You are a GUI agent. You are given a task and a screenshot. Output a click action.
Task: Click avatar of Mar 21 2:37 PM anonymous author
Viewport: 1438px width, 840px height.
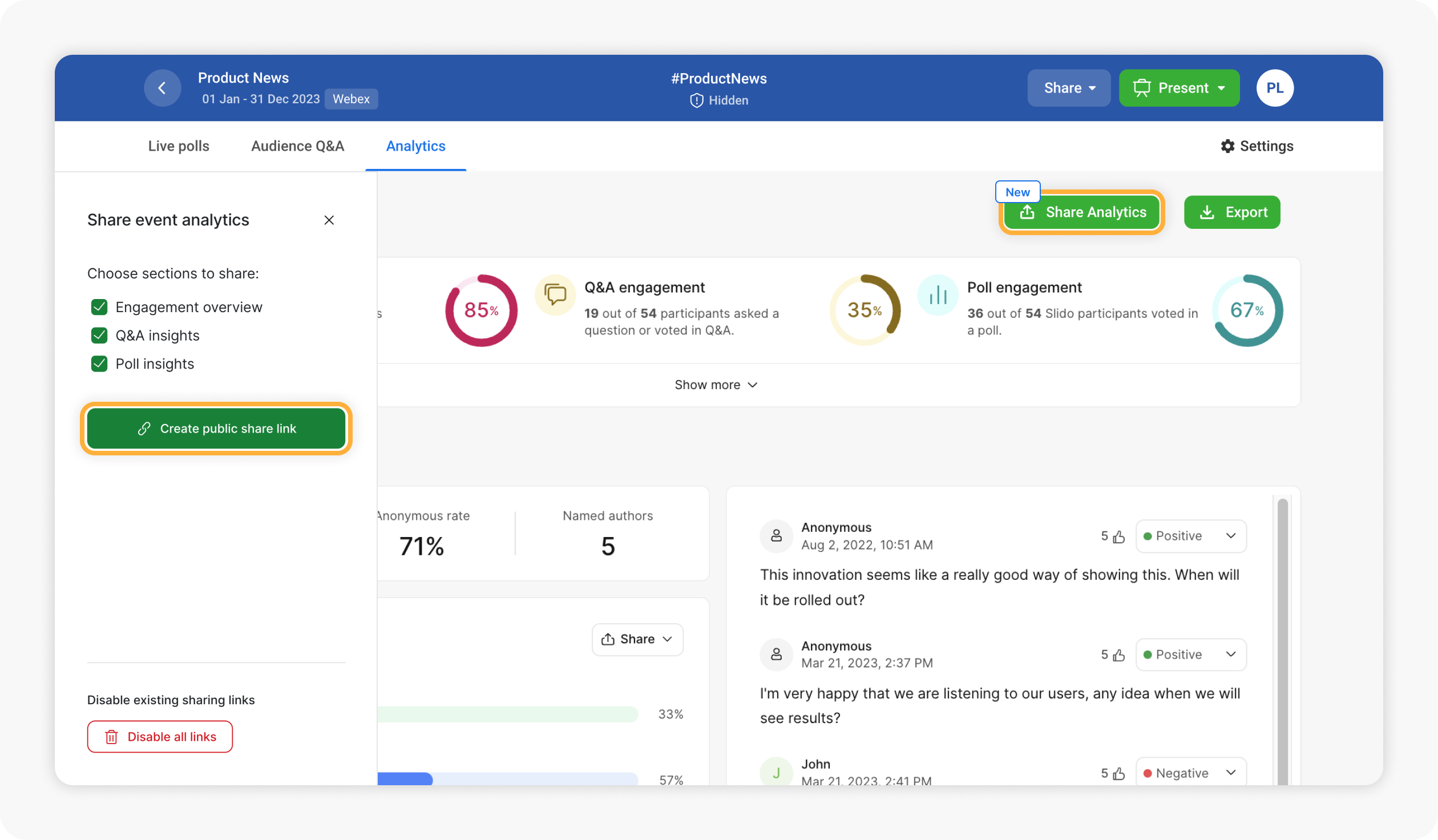tap(776, 655)
